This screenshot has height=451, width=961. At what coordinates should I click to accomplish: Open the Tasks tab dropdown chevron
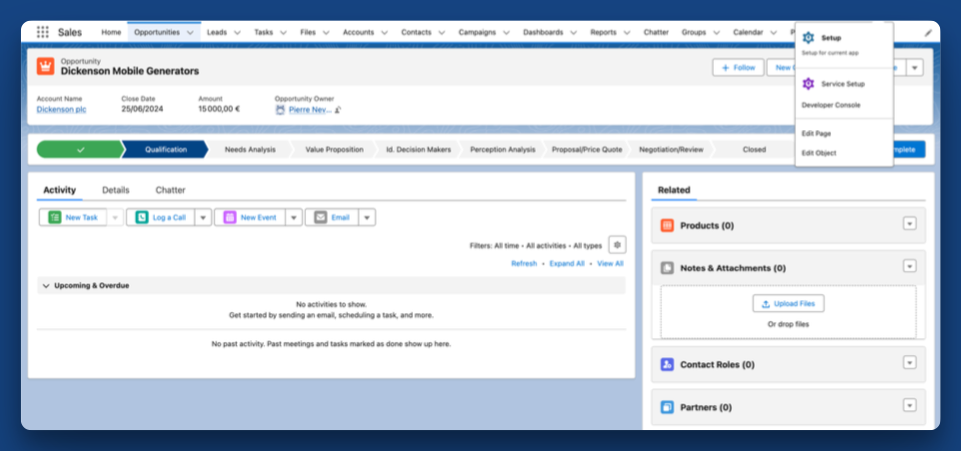(x=283, y=32)
